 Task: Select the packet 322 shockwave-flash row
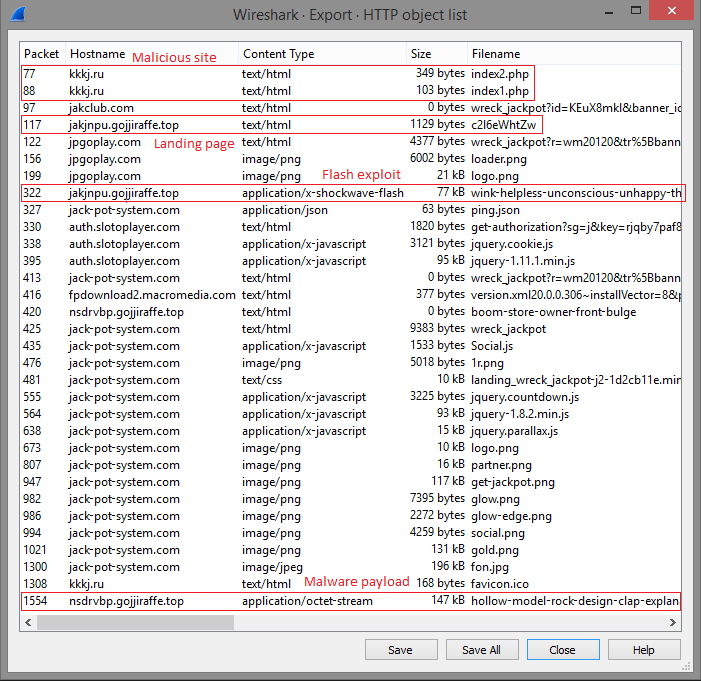click(x=350, y=193)
